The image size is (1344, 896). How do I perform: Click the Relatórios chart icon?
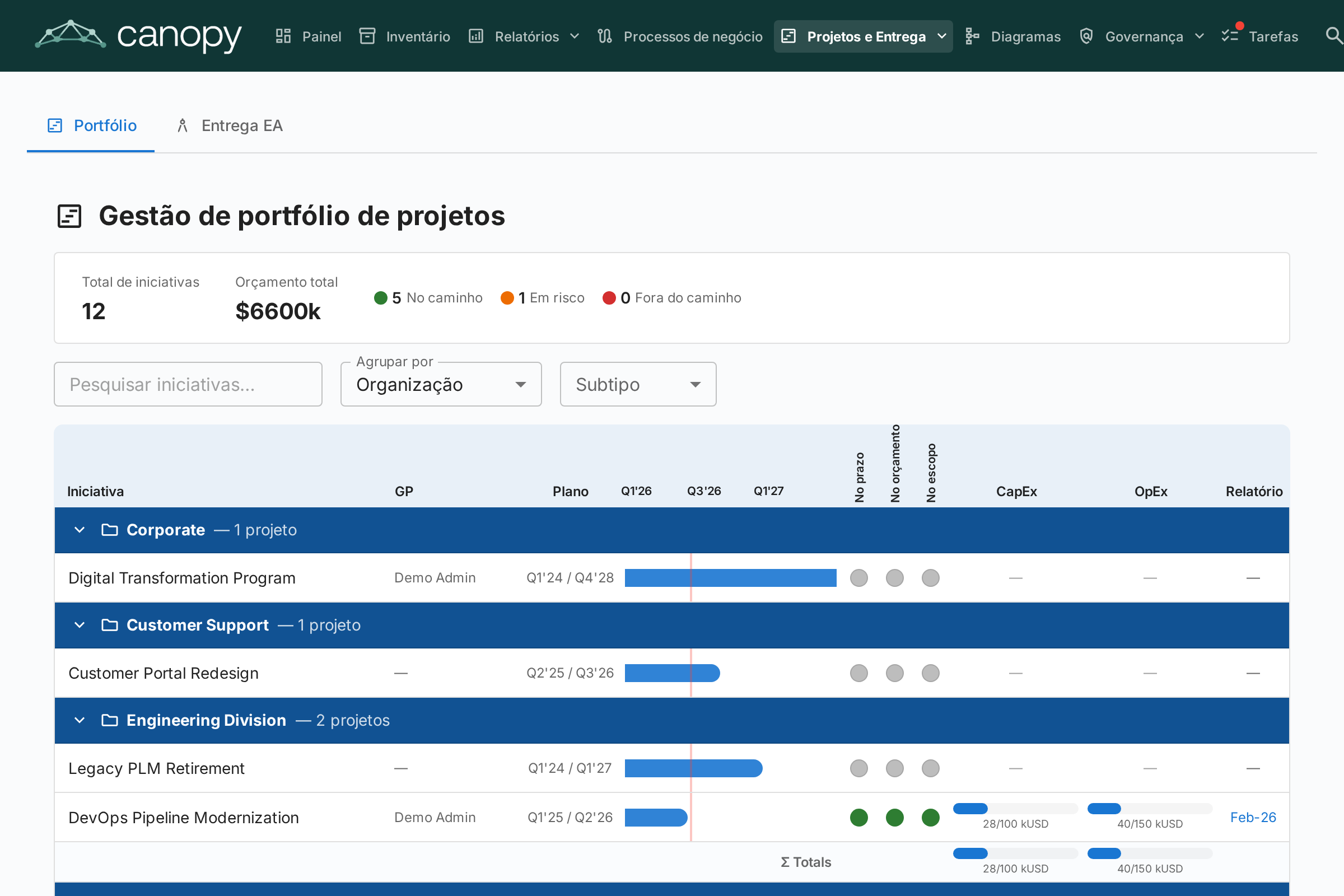click(476, 36)
